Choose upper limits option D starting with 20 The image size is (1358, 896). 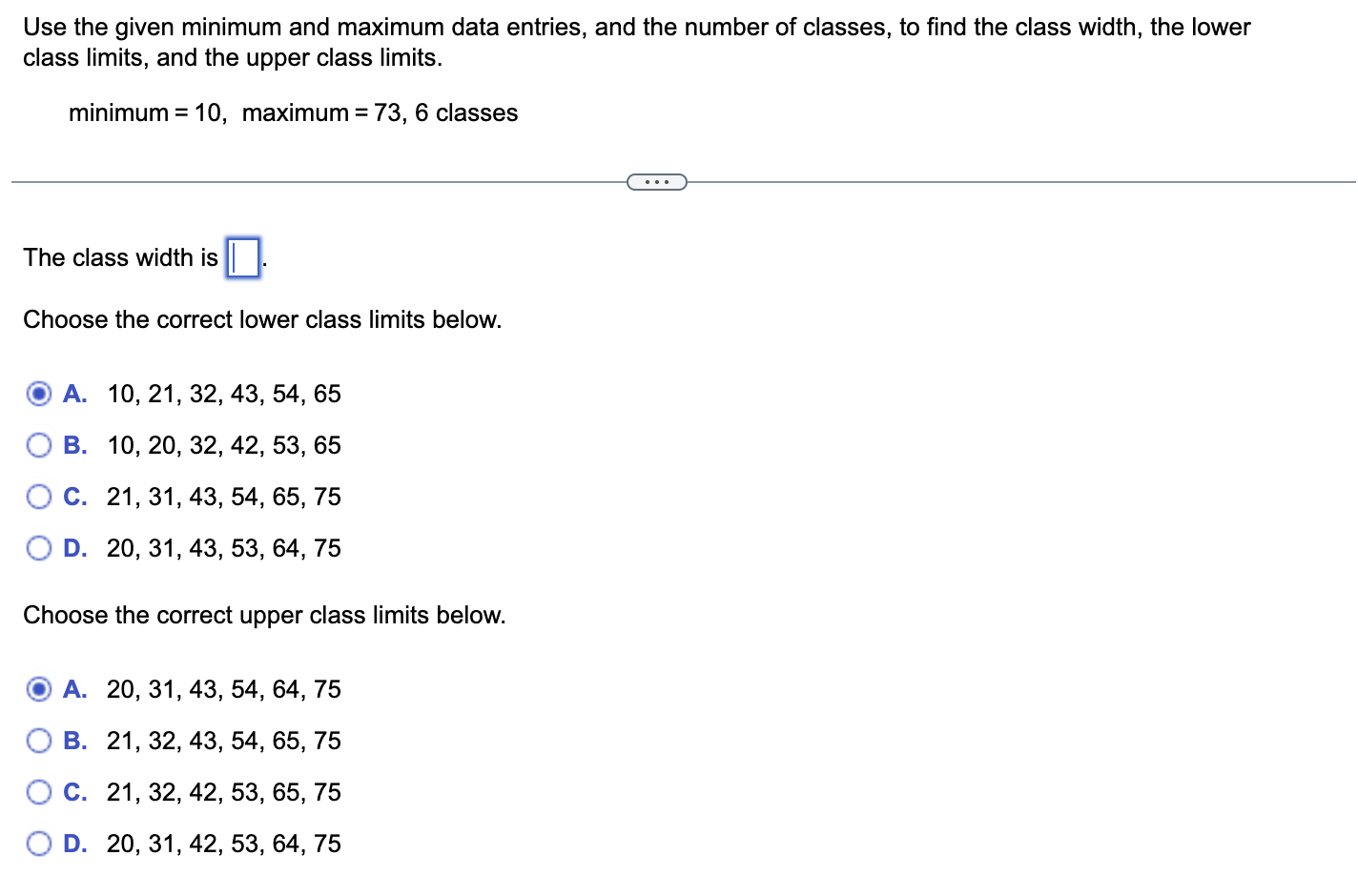[x=39, y=844]
